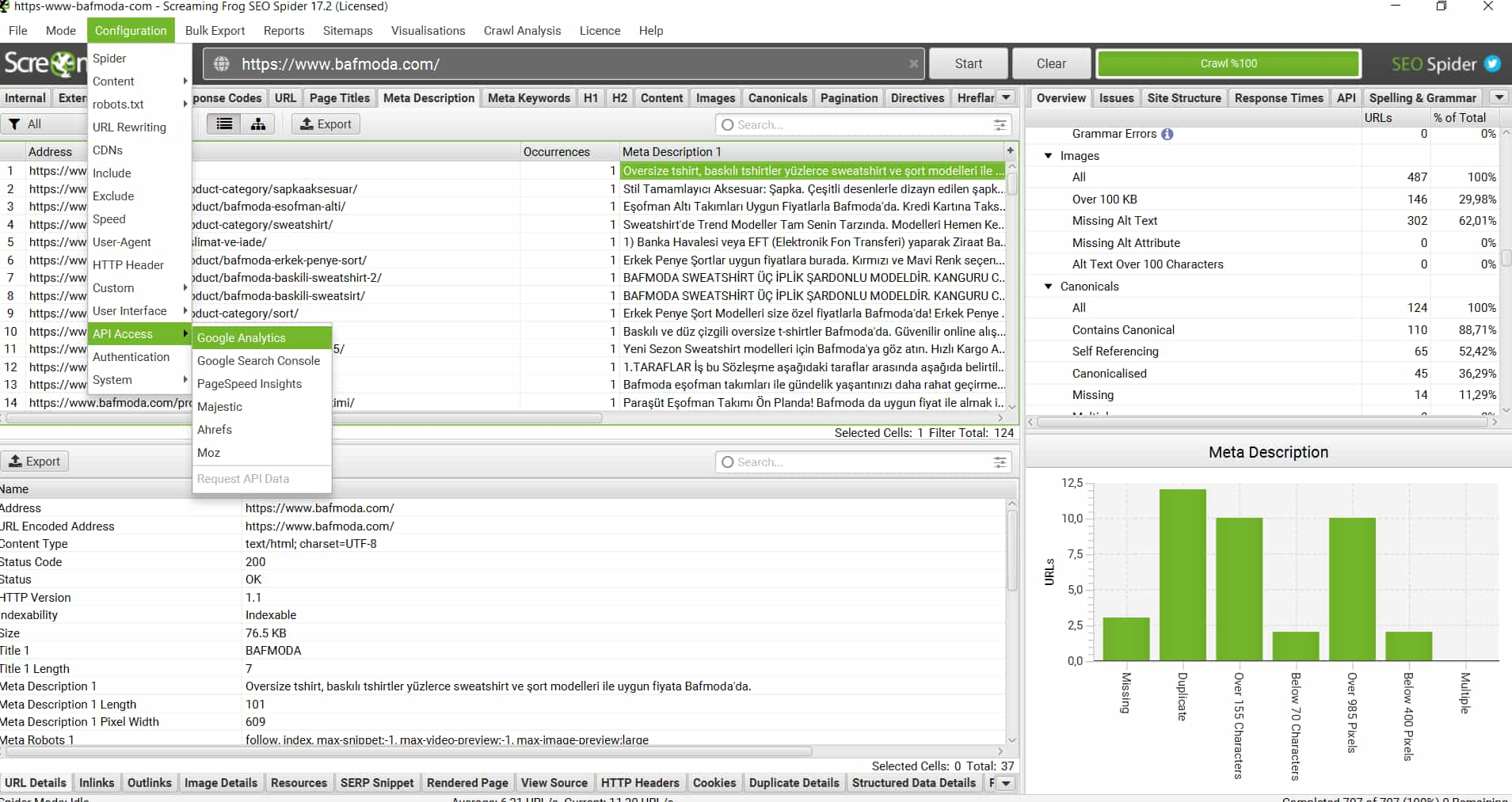Expand the Custom submenu
The image size is (1512, 802).
click(x=139, y=288)
